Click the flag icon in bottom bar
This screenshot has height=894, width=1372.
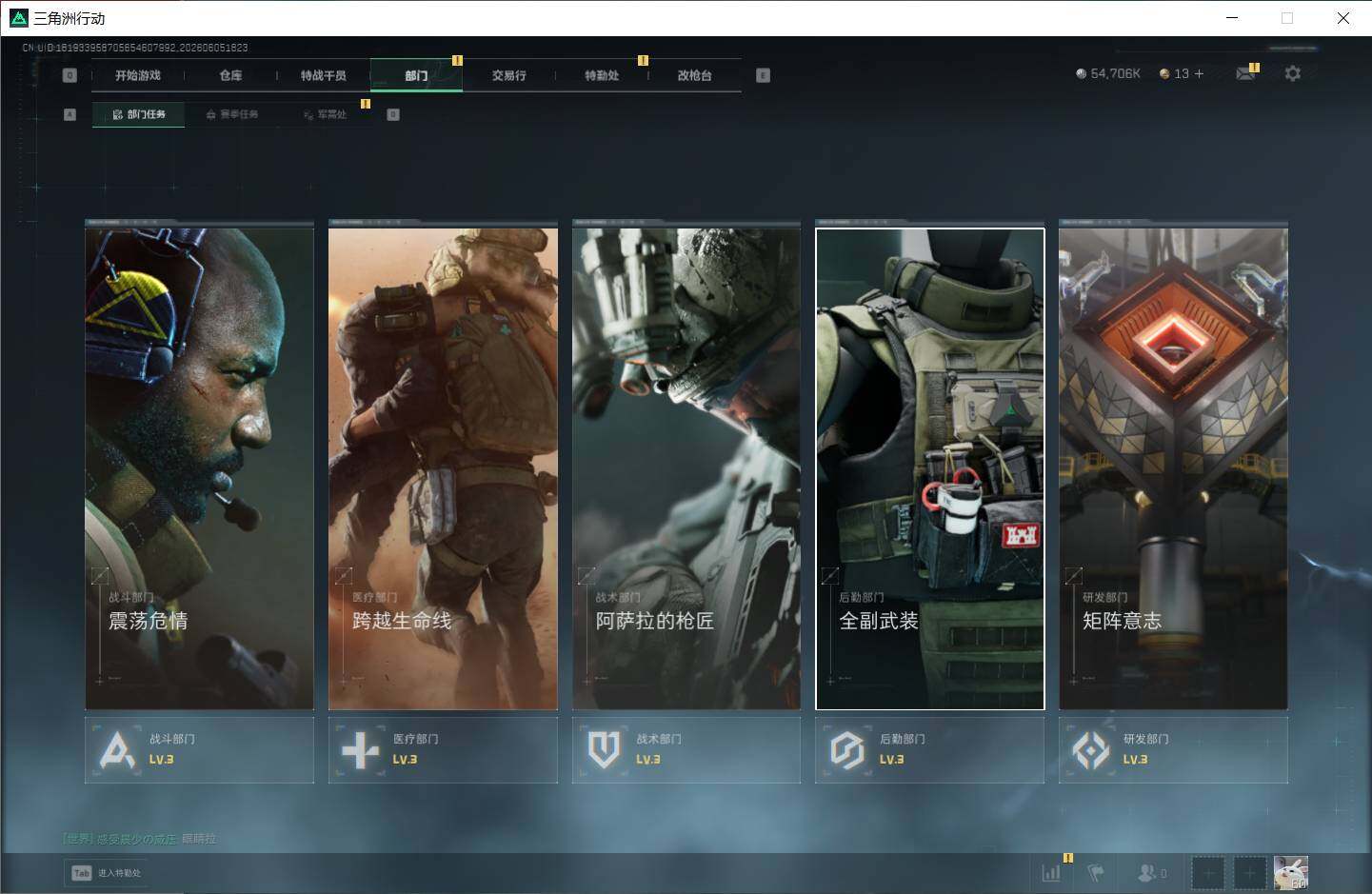(x=1096, y=872)
